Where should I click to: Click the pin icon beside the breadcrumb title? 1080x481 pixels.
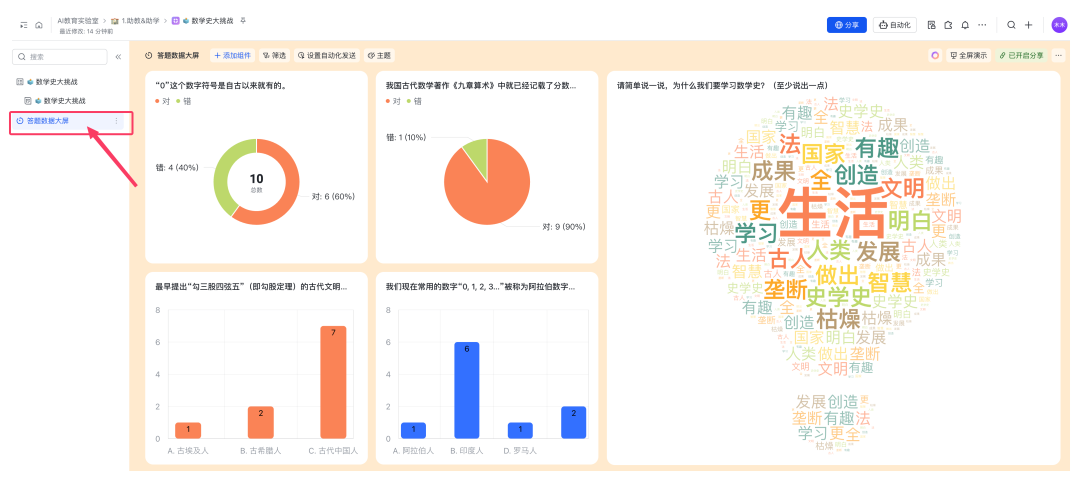coord(242,21)
